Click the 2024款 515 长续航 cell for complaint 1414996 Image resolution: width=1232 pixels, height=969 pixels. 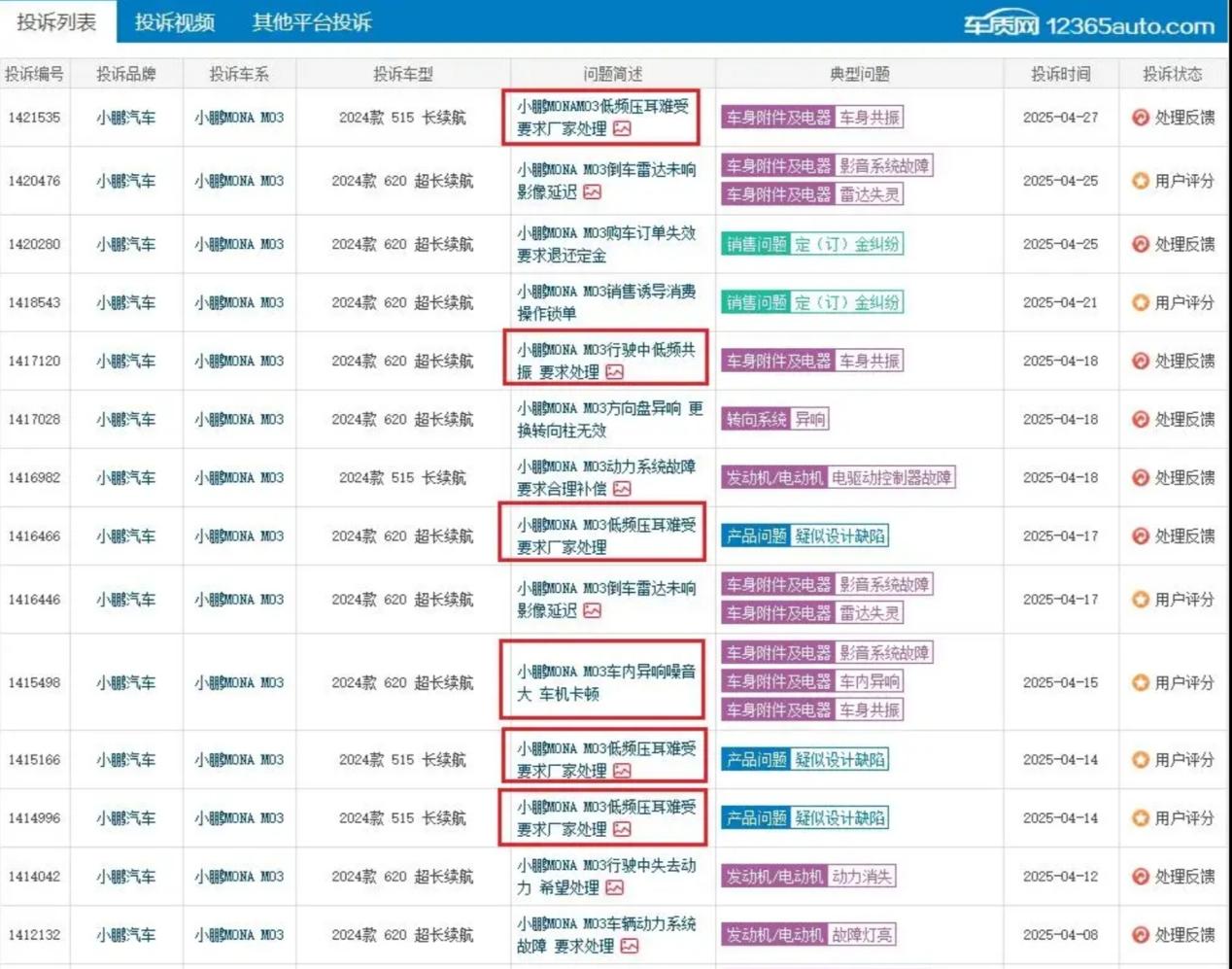402,817
